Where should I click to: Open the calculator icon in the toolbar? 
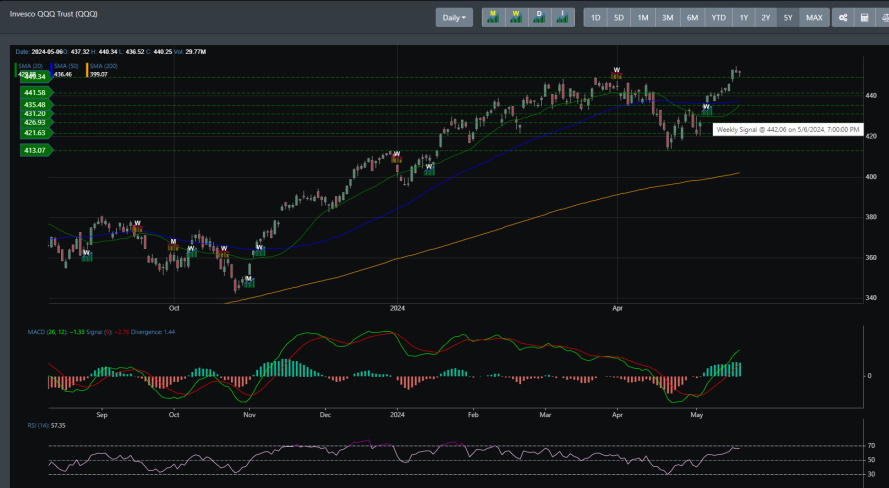tap(865, 18)
